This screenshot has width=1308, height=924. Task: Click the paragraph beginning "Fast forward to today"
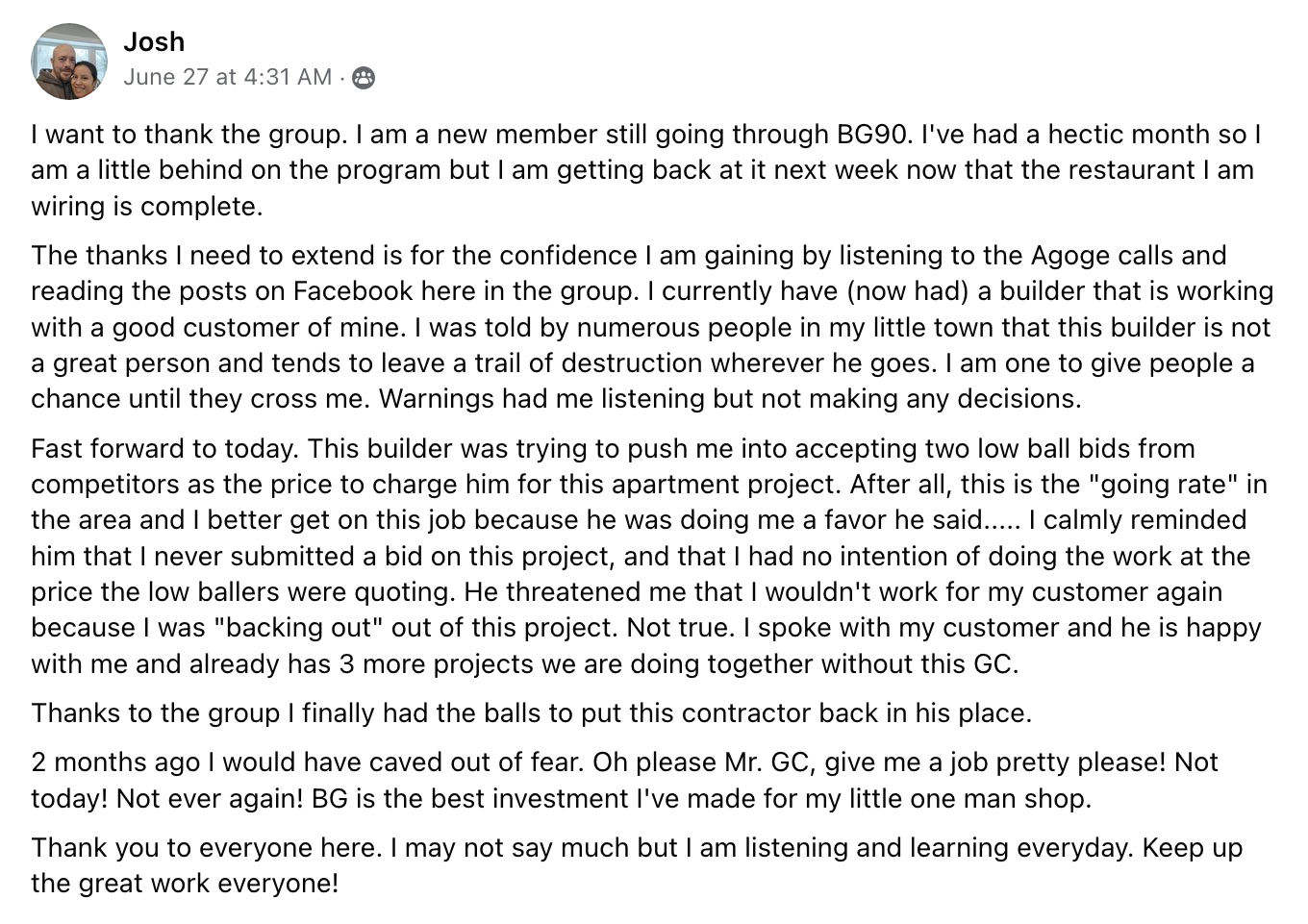tap(644, 556)
